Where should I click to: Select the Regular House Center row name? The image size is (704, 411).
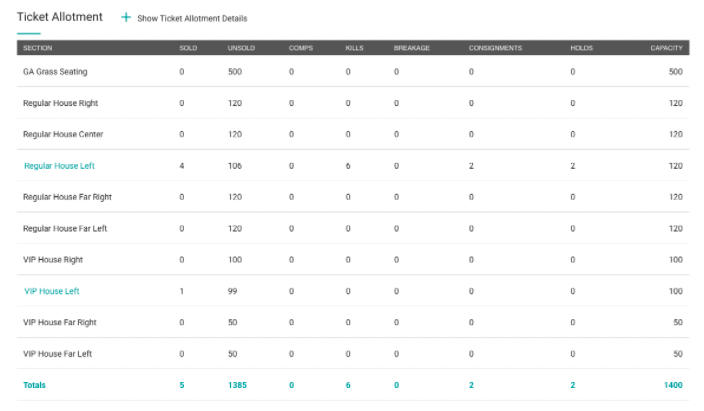[x=63, y=134]
